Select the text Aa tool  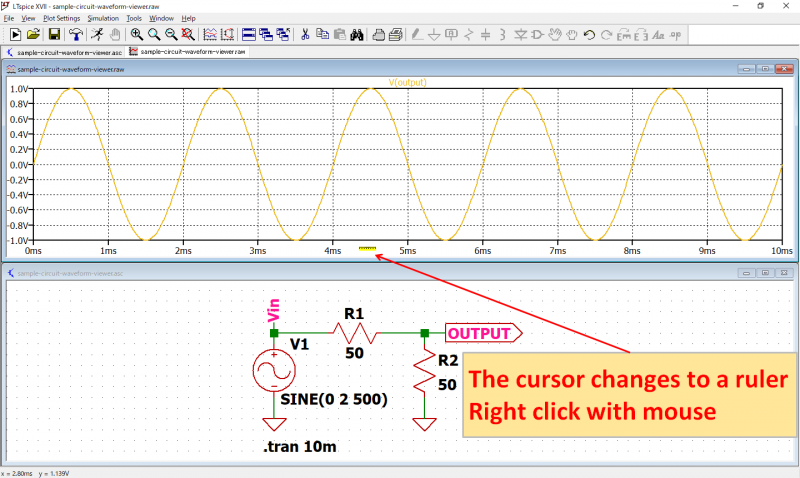(x=659, y=35)
